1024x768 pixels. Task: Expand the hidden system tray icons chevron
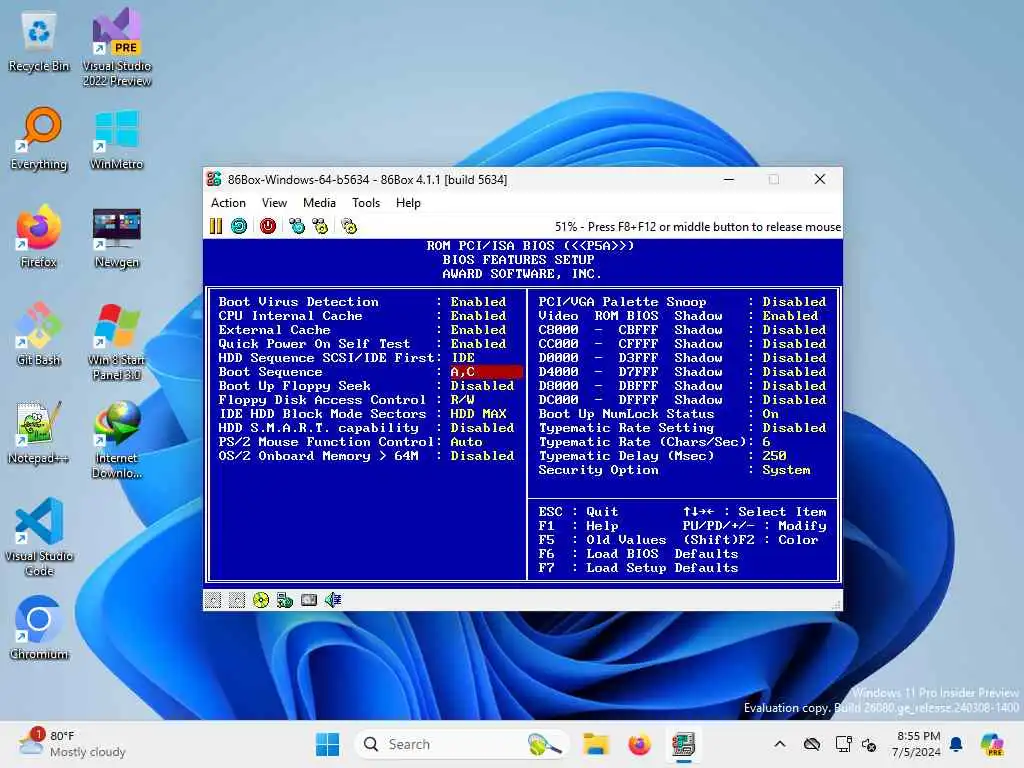[x=780, y=744]
